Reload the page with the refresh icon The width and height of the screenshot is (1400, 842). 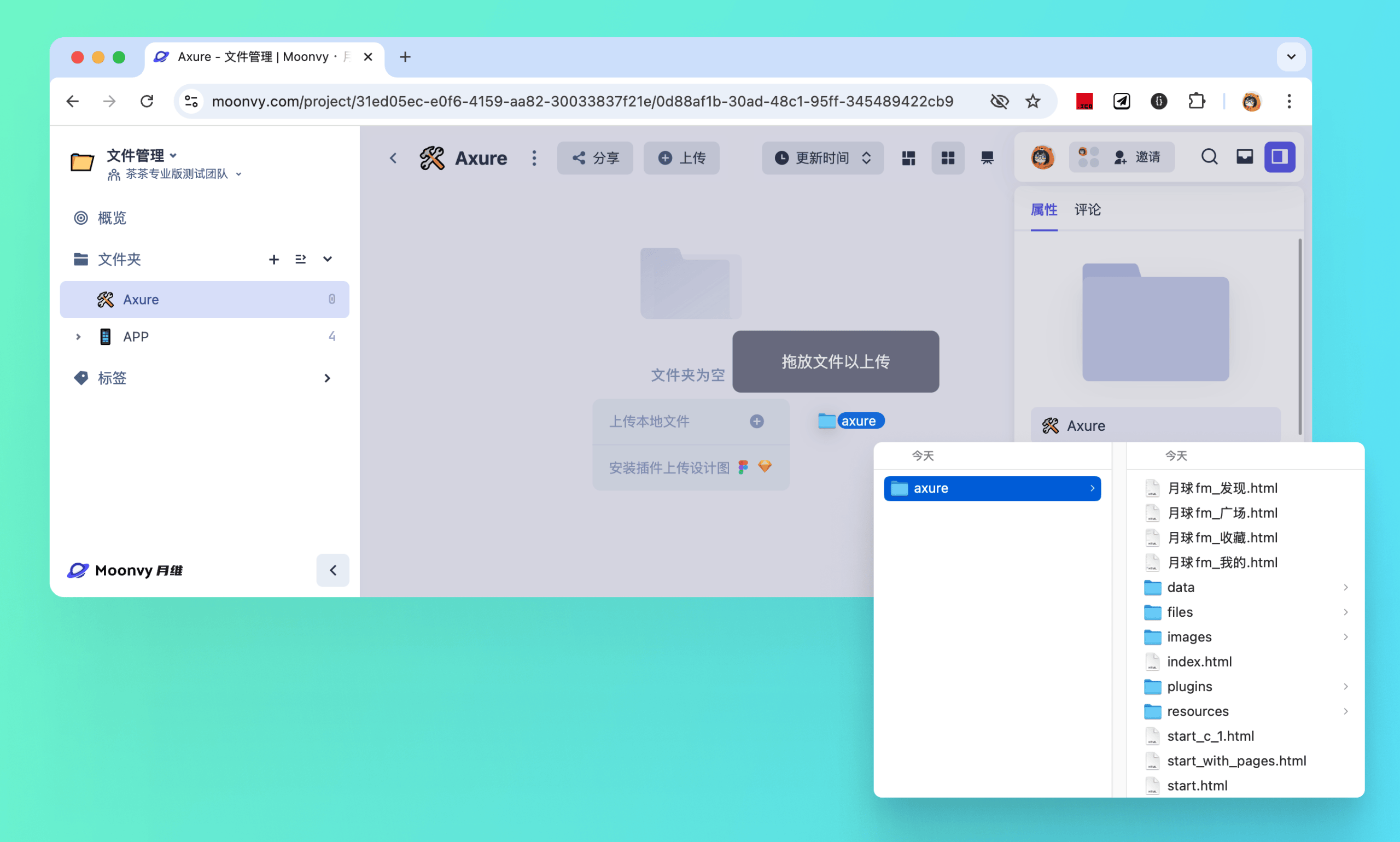[147, 102]
